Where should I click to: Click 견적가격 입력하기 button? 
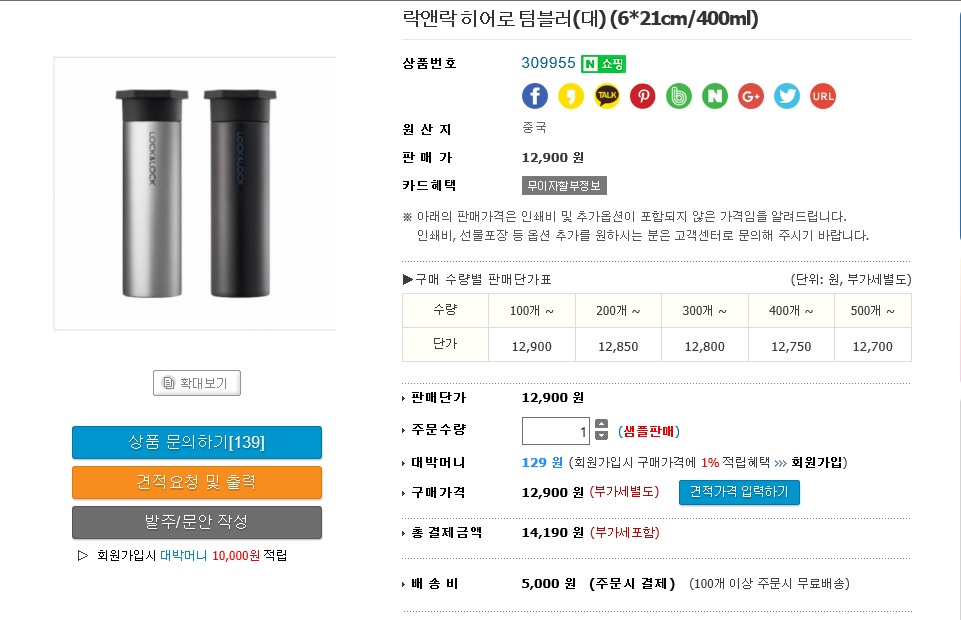739,492
